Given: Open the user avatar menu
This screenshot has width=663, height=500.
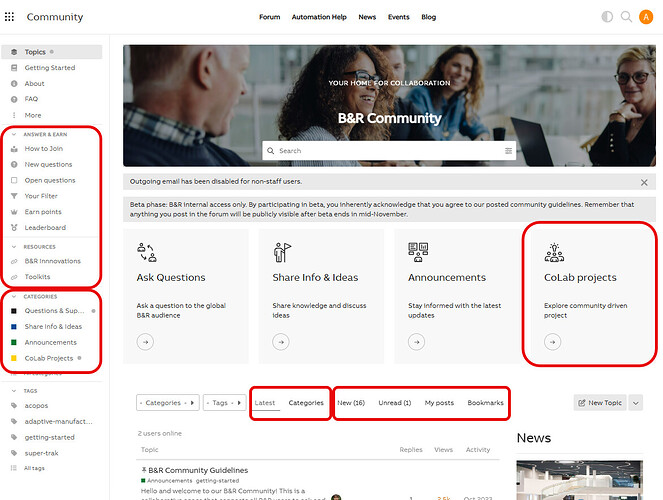Looking at the screenshot, I should point(646,17).
